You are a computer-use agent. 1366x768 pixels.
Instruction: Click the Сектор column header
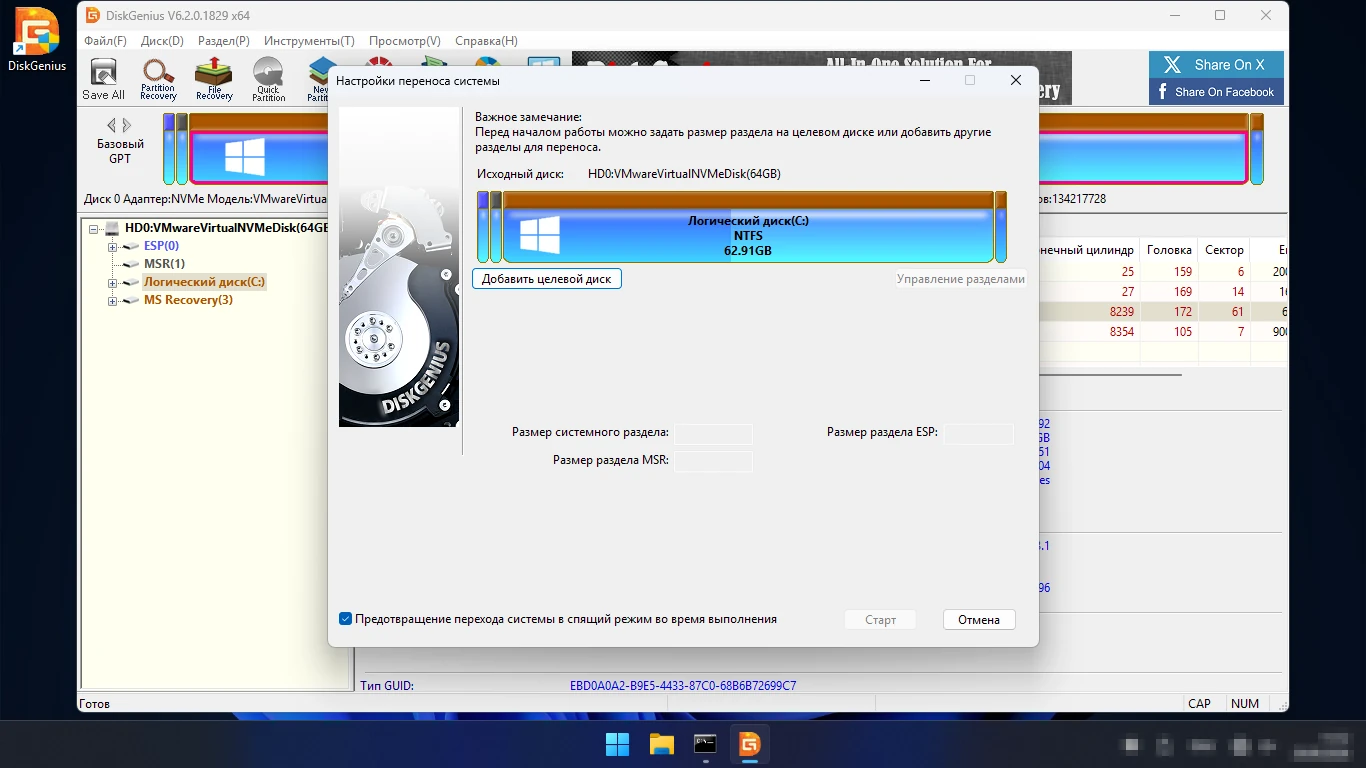[1224, 250]
